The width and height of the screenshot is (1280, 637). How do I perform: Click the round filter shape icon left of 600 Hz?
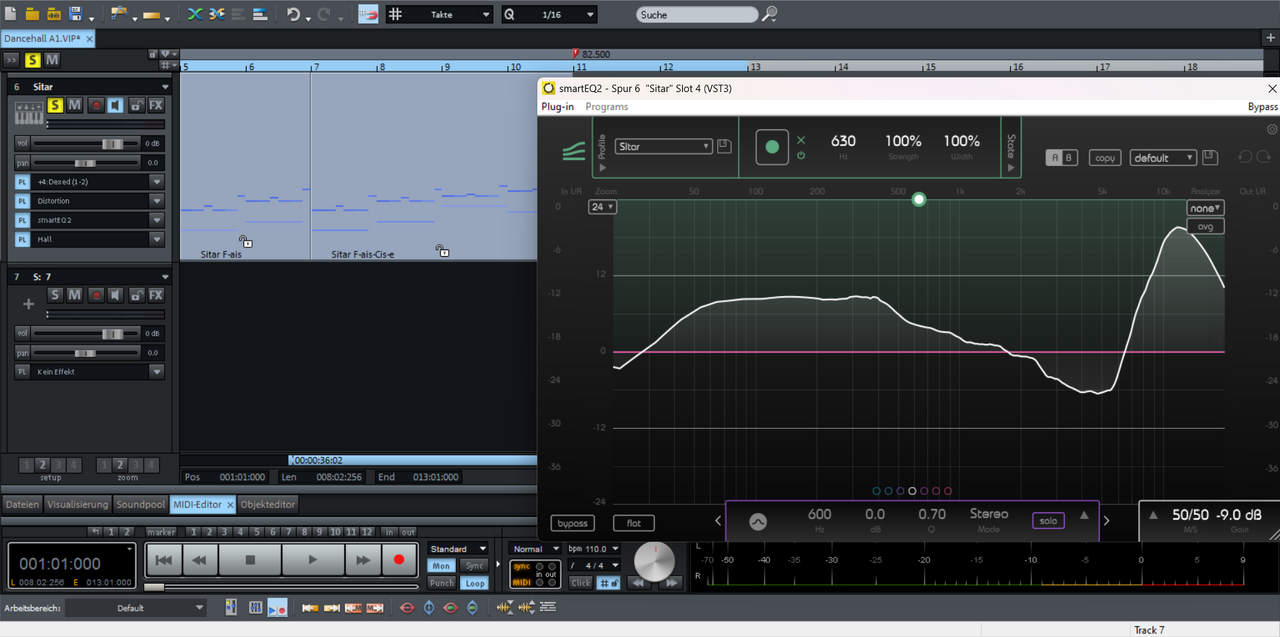(x=758, y=521)
